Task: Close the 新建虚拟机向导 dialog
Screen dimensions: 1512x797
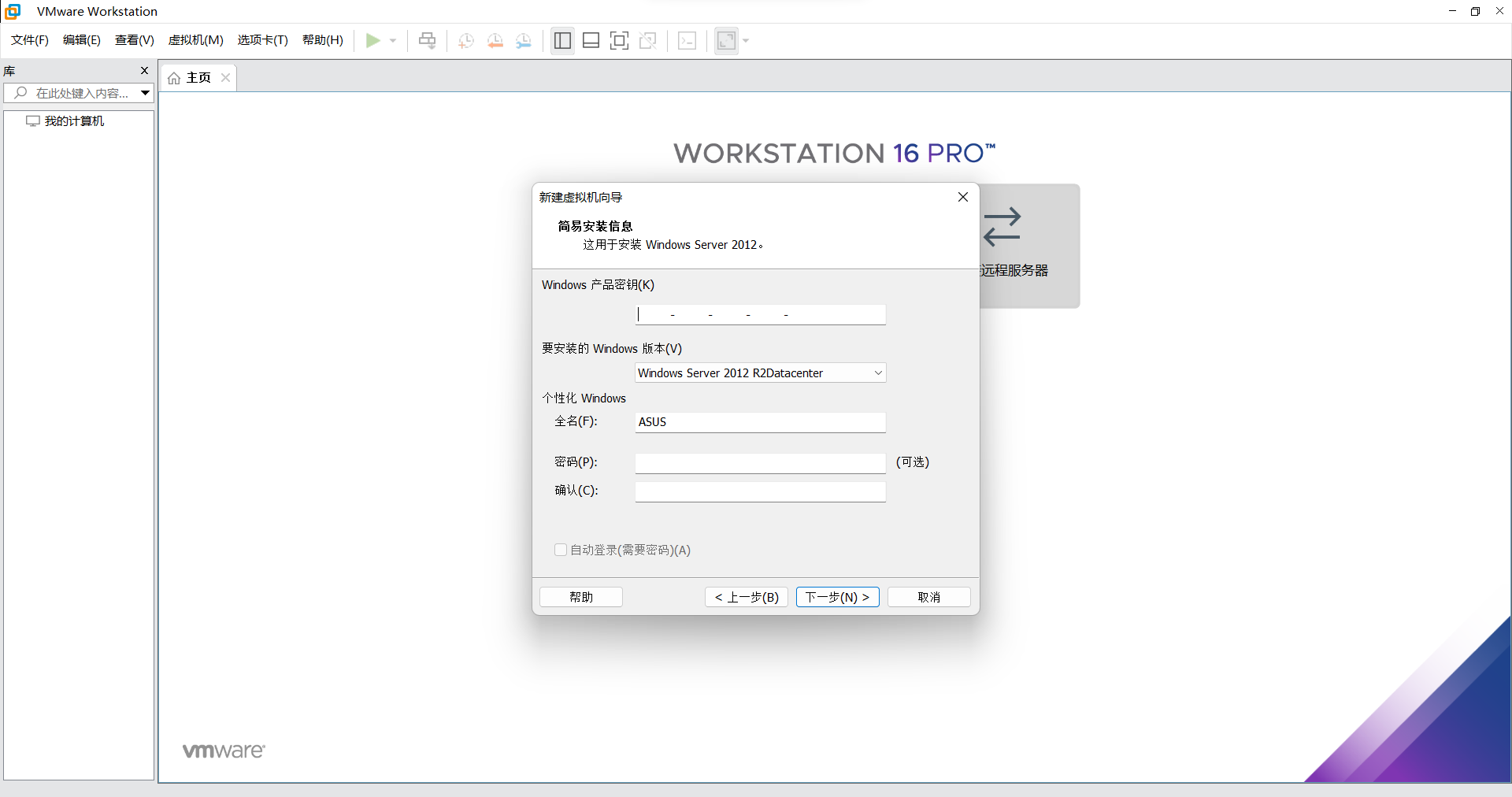Action: [962, 197]
